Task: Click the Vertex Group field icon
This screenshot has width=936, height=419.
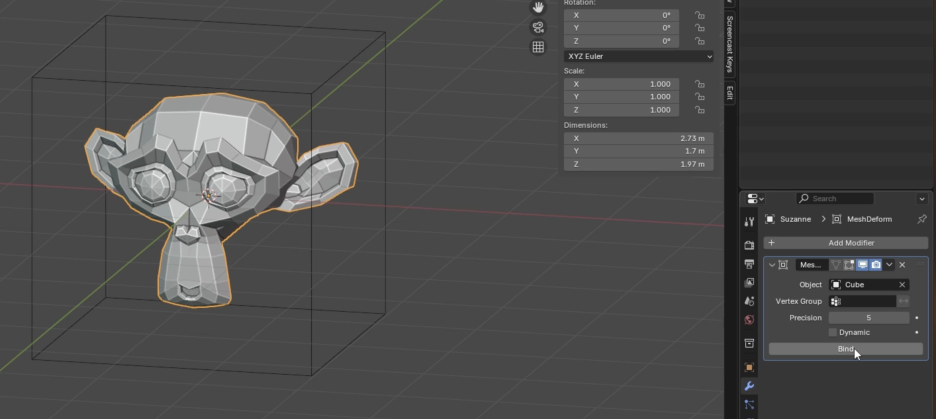Action: [x=836, y=301]
